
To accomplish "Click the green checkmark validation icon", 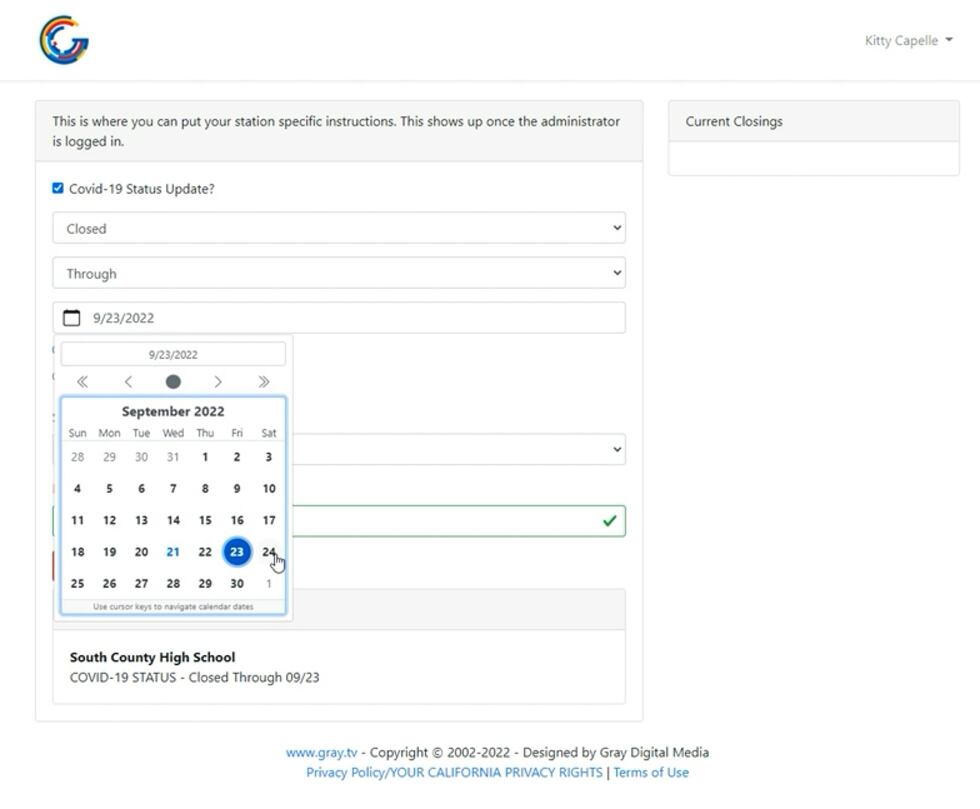I will [x=609, y=521].
